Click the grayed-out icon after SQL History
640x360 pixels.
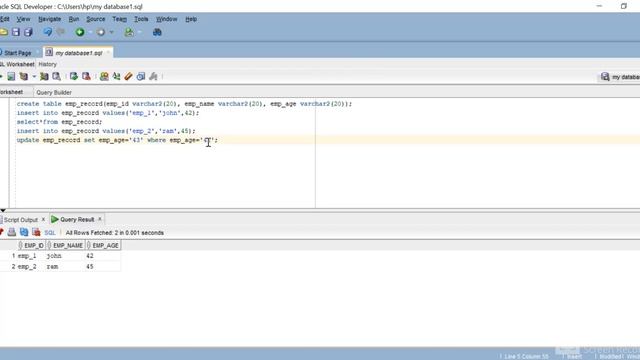(153, 76)
